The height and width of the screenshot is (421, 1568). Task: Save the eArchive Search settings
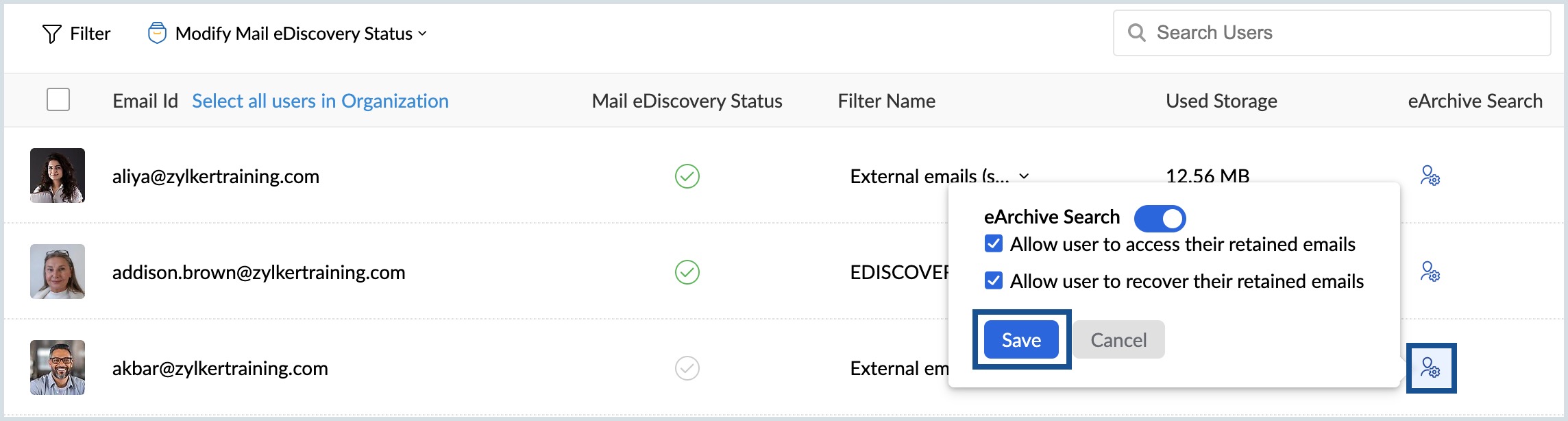click(x=1020, y=339)
